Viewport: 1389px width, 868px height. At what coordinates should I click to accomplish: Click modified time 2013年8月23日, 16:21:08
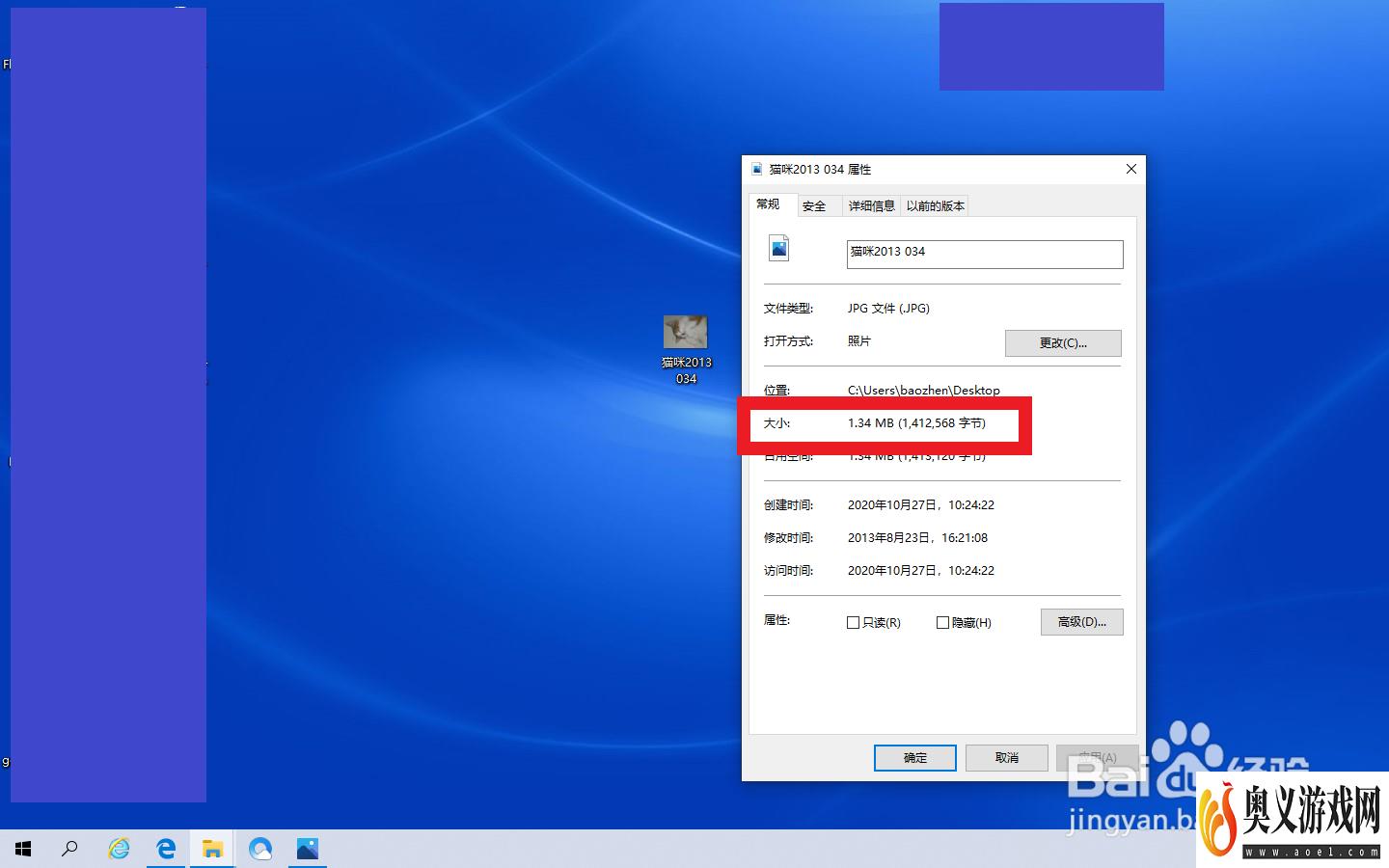pyautogui.click(x=917, y=538)
